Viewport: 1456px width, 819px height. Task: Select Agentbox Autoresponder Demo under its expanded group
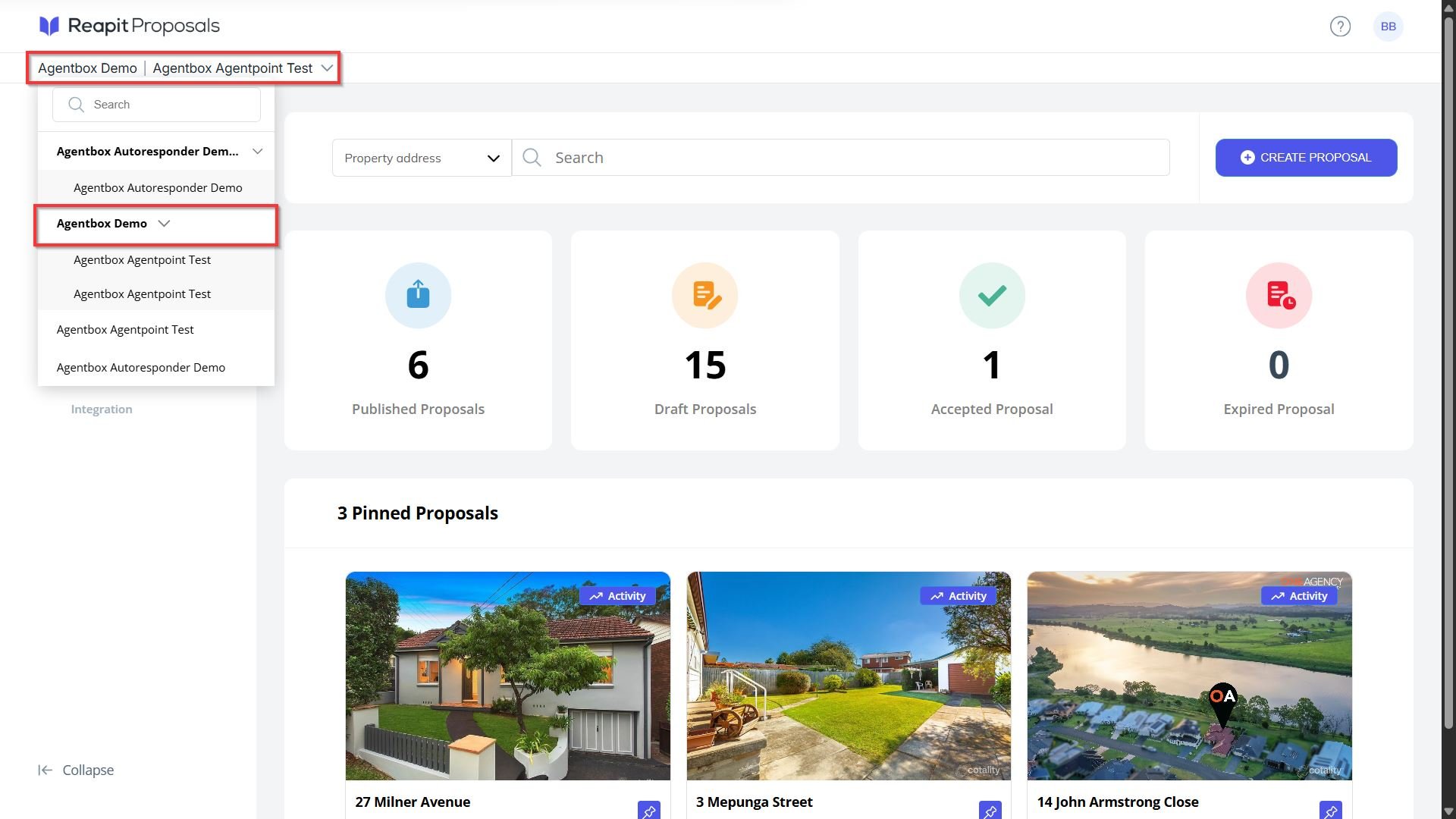[158, 188]
